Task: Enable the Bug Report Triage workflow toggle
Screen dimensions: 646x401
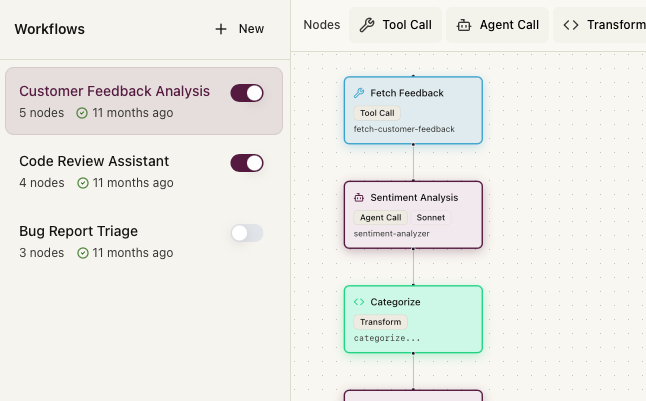Action: point(247,233)
